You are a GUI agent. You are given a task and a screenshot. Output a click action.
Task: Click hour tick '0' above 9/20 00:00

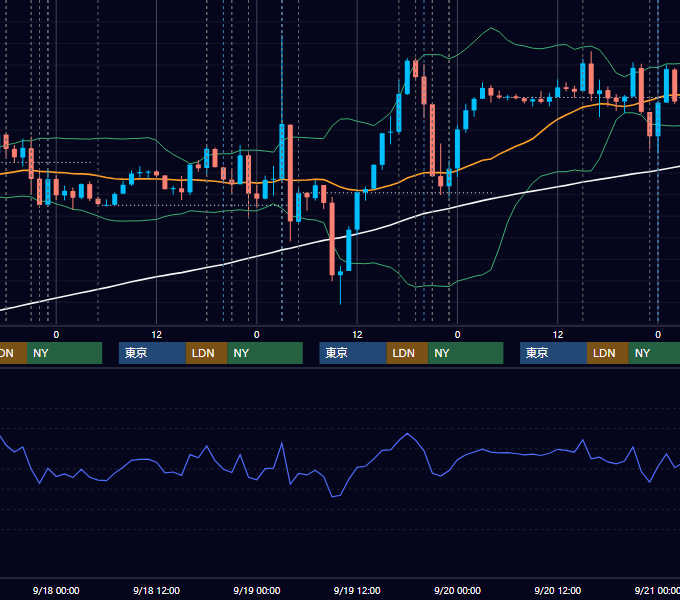tap(457, 335)
